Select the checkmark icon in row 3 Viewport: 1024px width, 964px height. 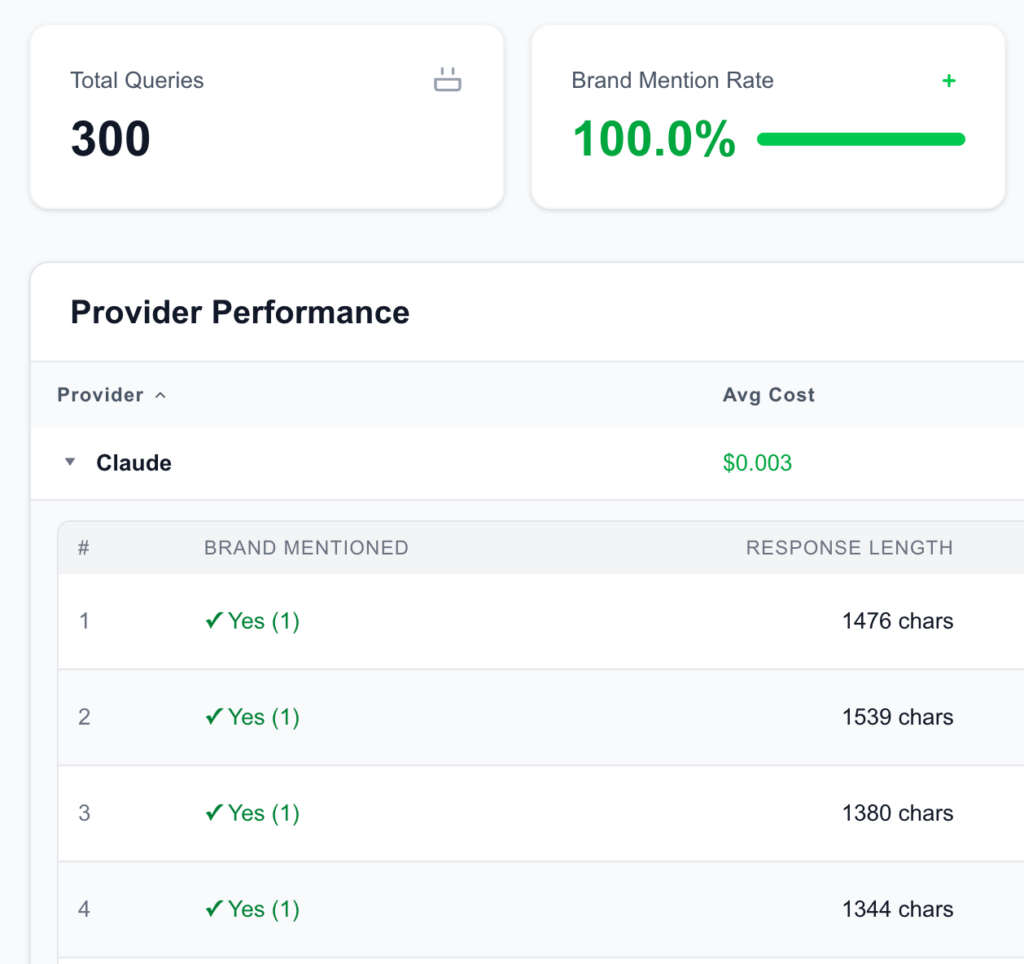pos(213,813)
